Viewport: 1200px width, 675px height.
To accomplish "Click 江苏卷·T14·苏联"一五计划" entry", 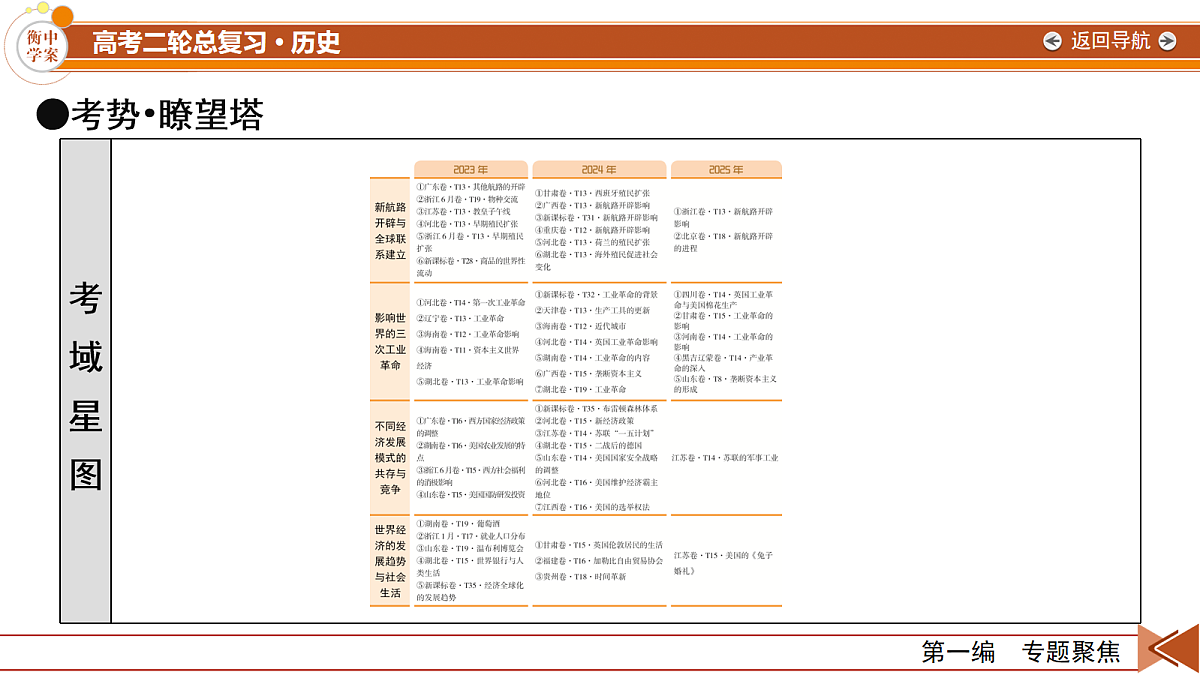I will coord(594,433).
